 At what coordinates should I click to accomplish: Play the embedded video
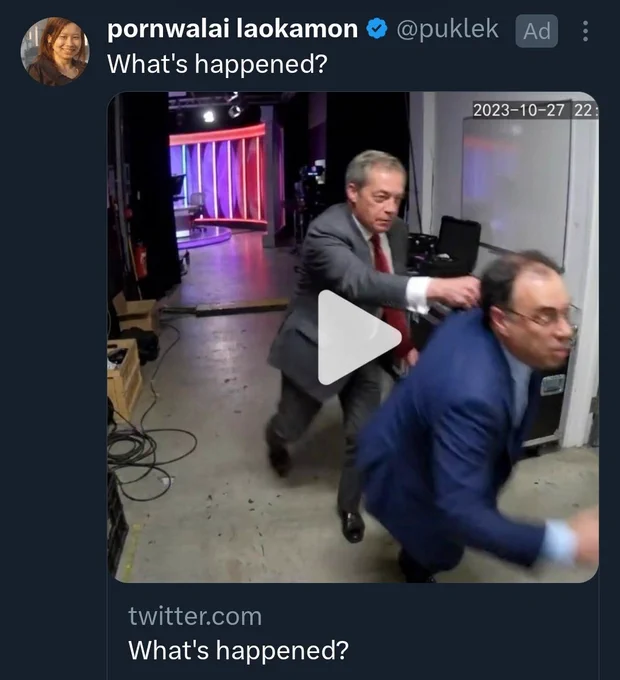click(359, 337)
